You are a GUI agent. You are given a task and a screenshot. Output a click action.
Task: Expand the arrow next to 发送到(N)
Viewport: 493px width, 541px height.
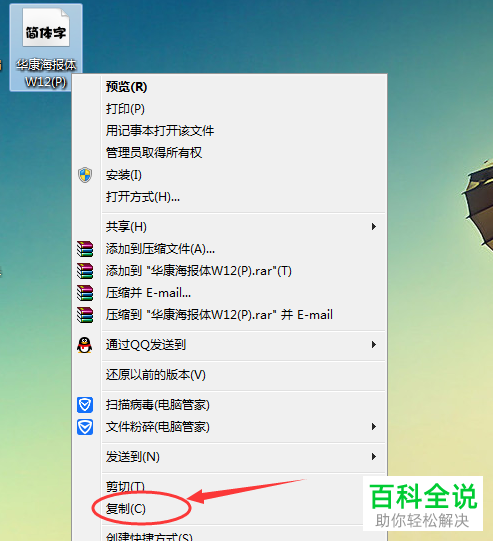374,457
